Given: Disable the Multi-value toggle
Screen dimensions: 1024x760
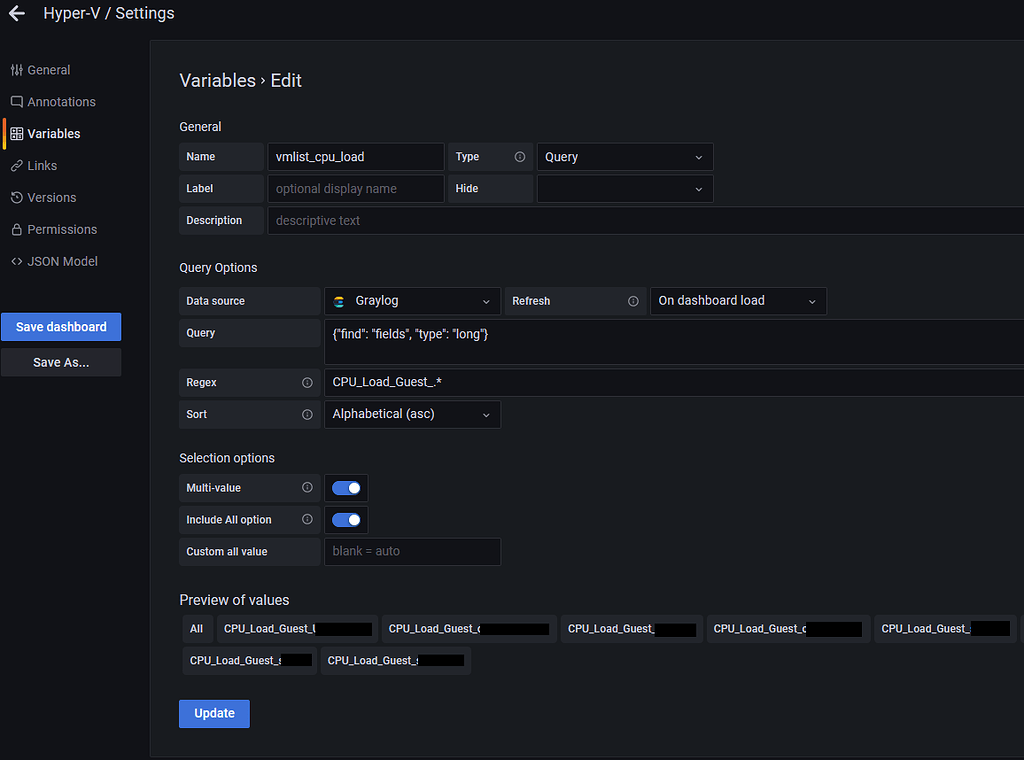Looking at the screenshot, I should (346, 488).
